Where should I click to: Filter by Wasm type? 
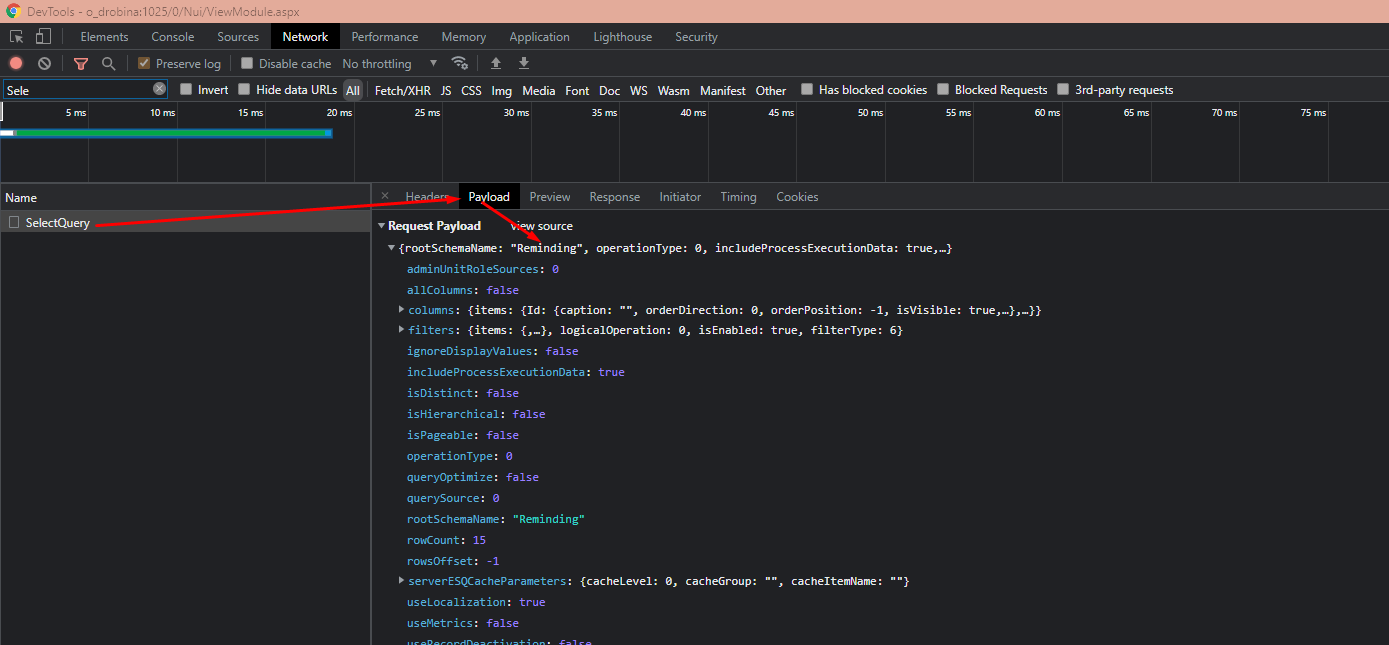point(674,90)
